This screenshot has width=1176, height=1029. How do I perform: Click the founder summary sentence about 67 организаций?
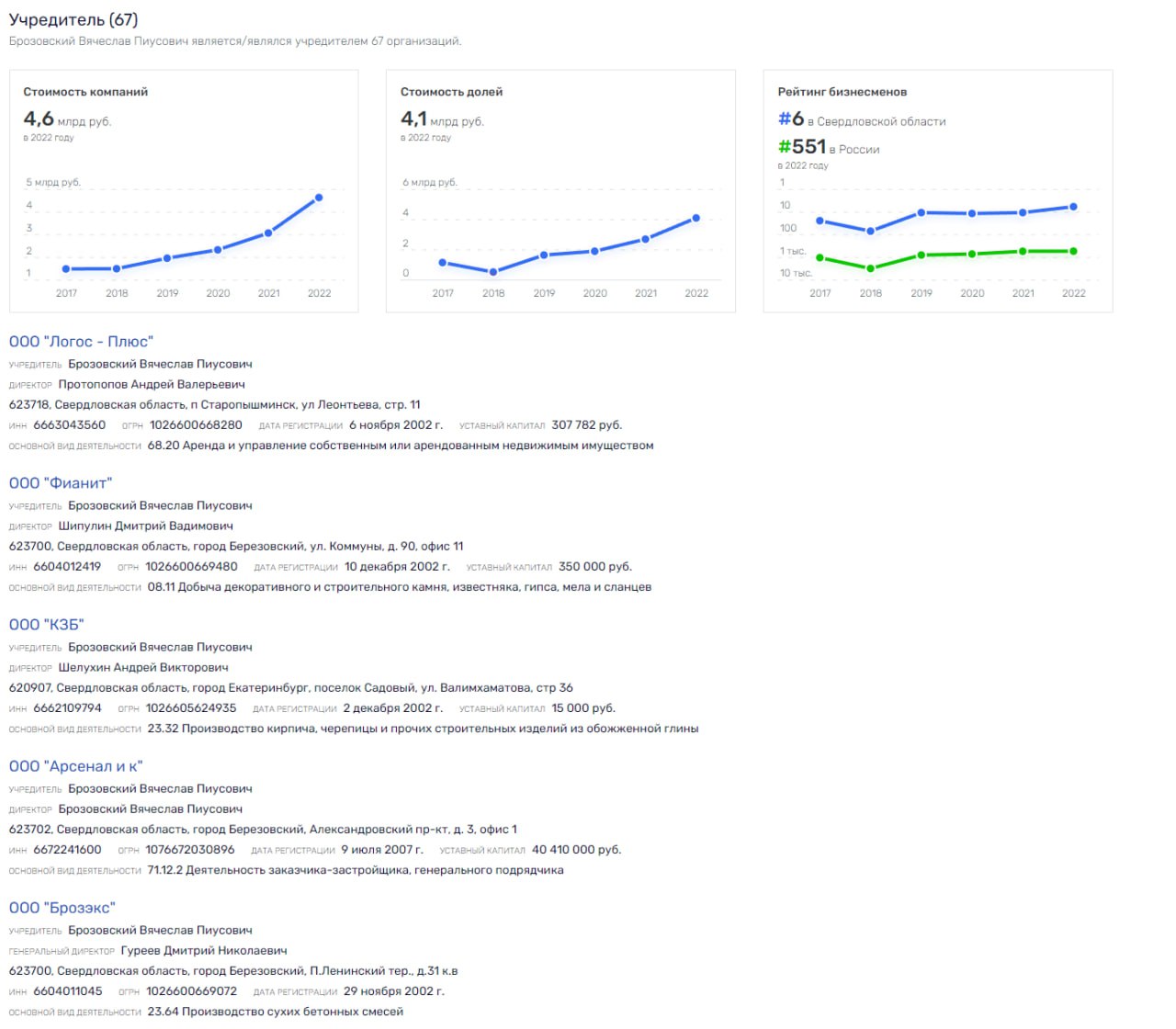pyautogui.click(x=235, y=41)
